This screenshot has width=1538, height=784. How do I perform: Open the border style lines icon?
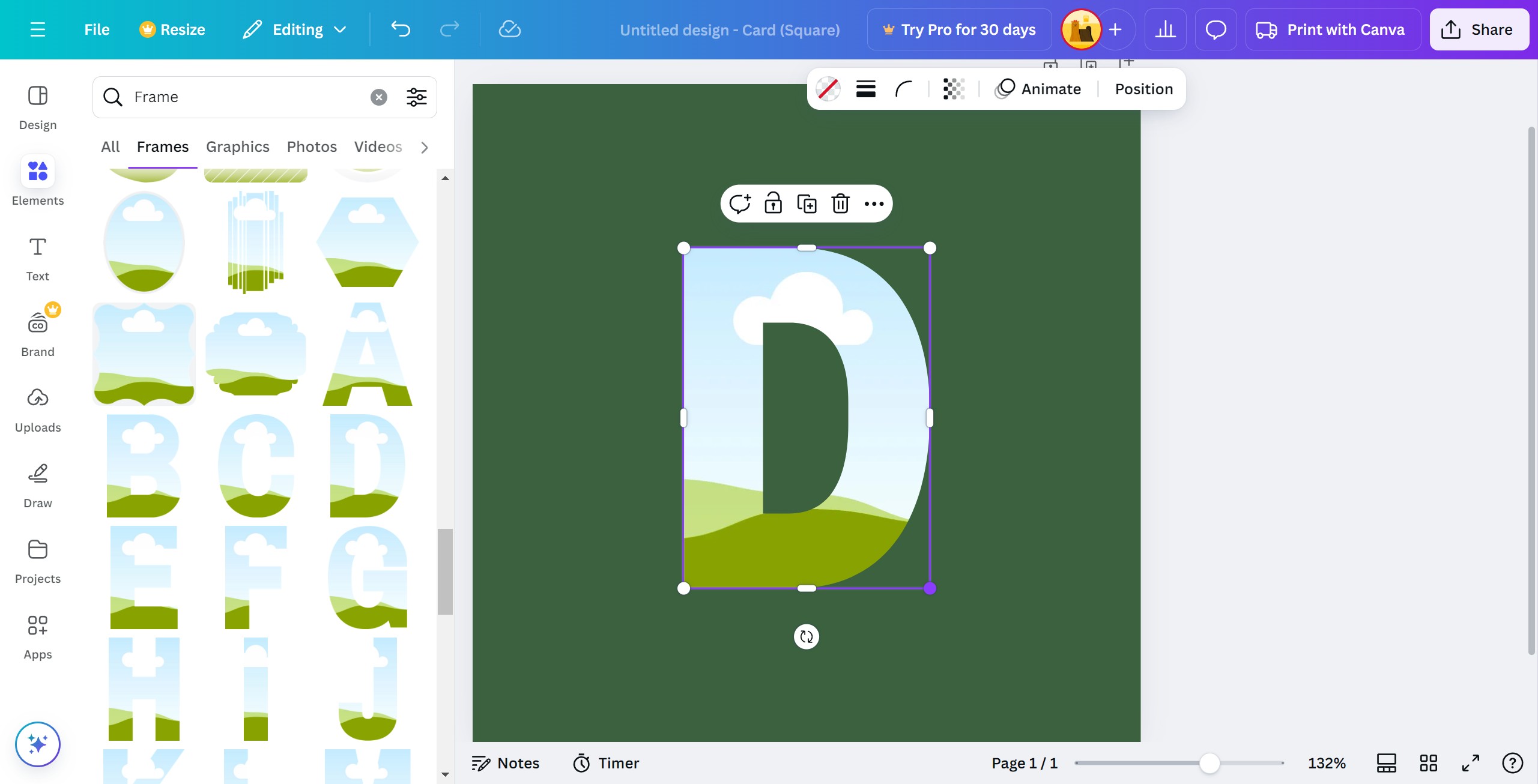865,89
